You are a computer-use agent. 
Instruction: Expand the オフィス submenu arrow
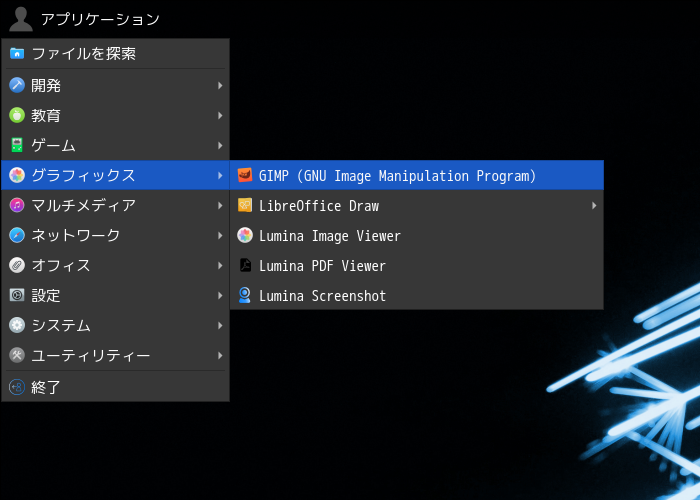tap(220, 265)
